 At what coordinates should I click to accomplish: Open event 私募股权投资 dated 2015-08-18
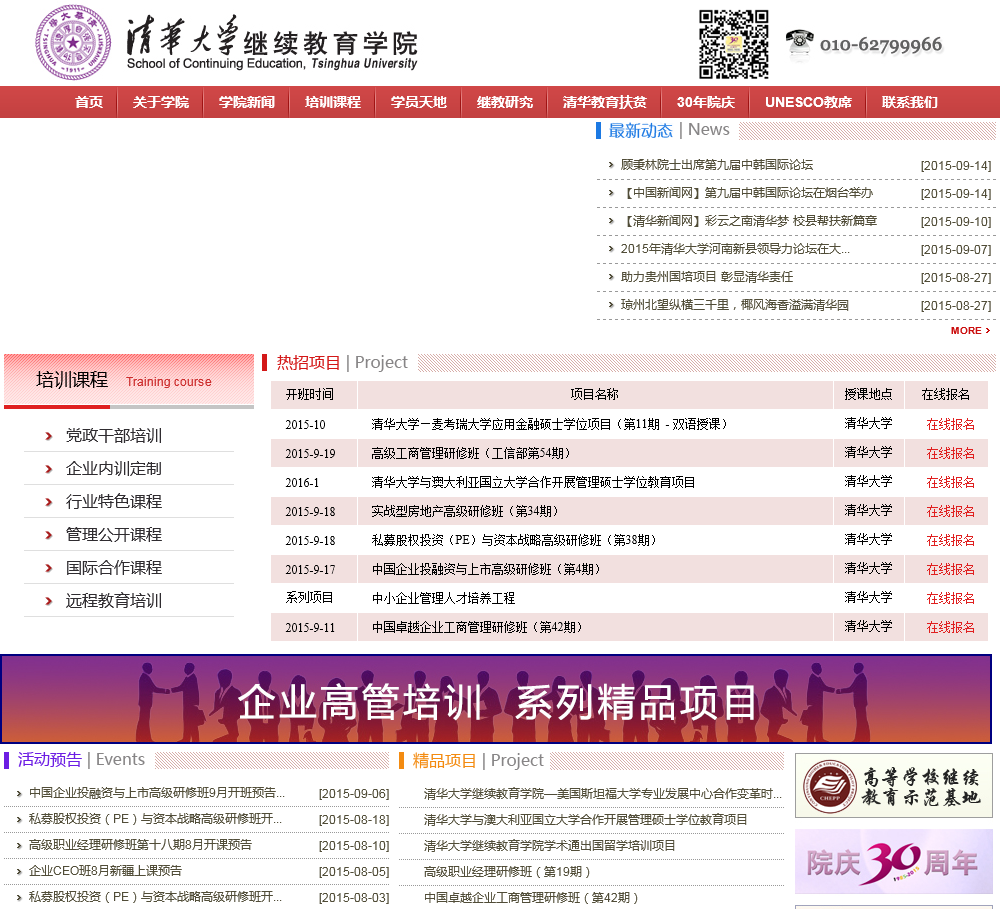155,819
